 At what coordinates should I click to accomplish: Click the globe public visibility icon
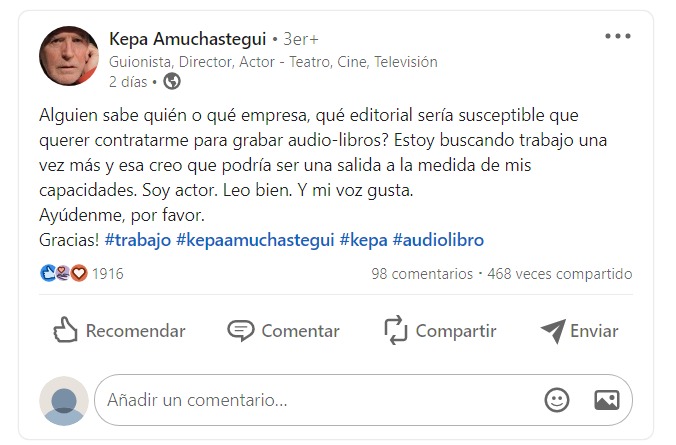click(x=172, y=81)
